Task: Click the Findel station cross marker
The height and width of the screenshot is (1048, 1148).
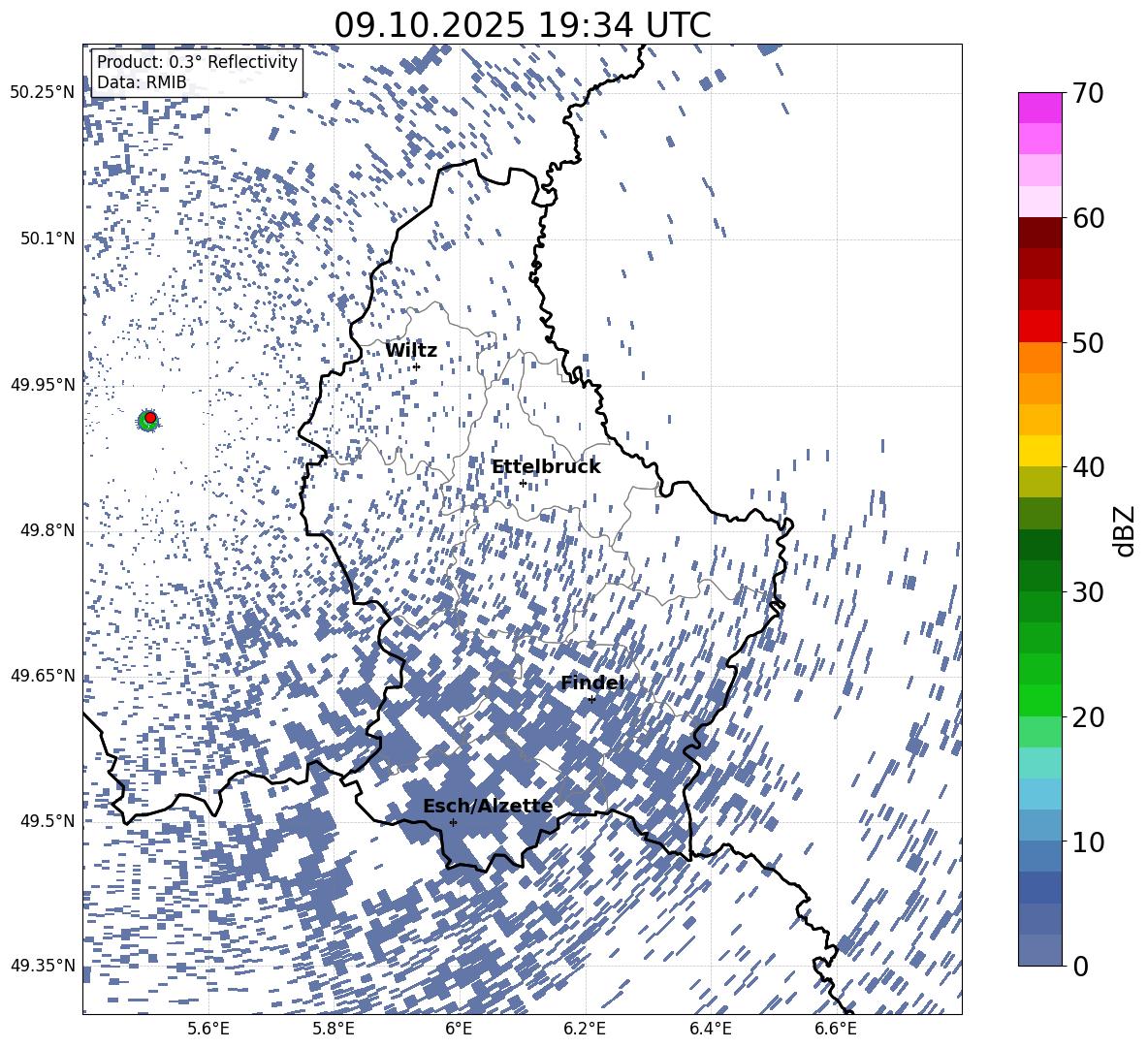Action: [x=591, y=699]
